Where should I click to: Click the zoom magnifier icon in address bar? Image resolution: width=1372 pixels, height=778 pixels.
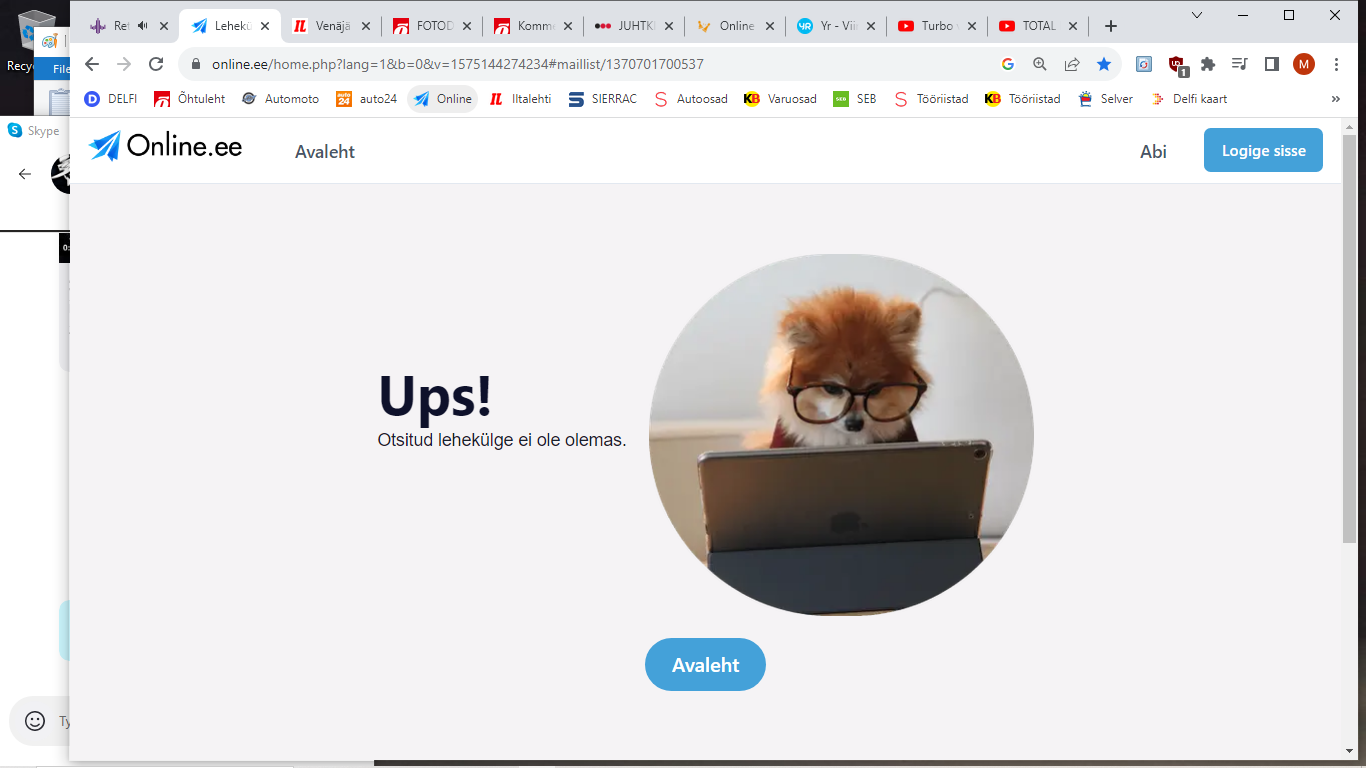(1040, 64)
